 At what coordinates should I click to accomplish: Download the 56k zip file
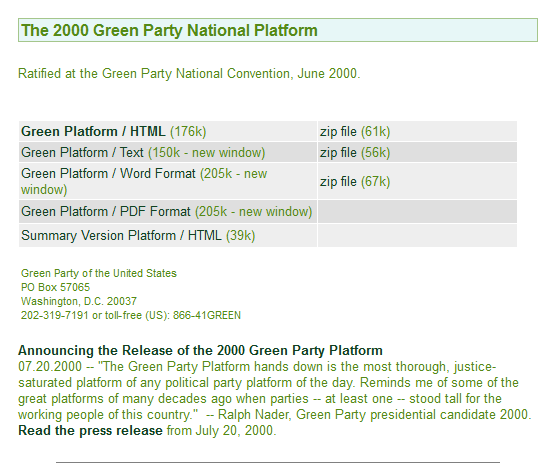point(338,152)
